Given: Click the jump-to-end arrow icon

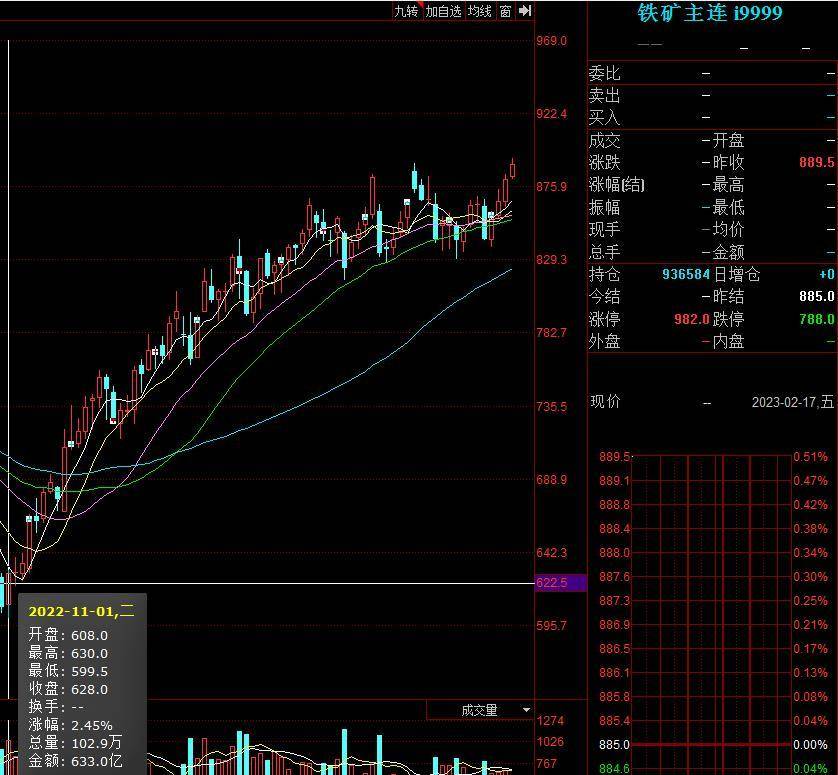Looking at the screenshot, I should click(525, 11).
